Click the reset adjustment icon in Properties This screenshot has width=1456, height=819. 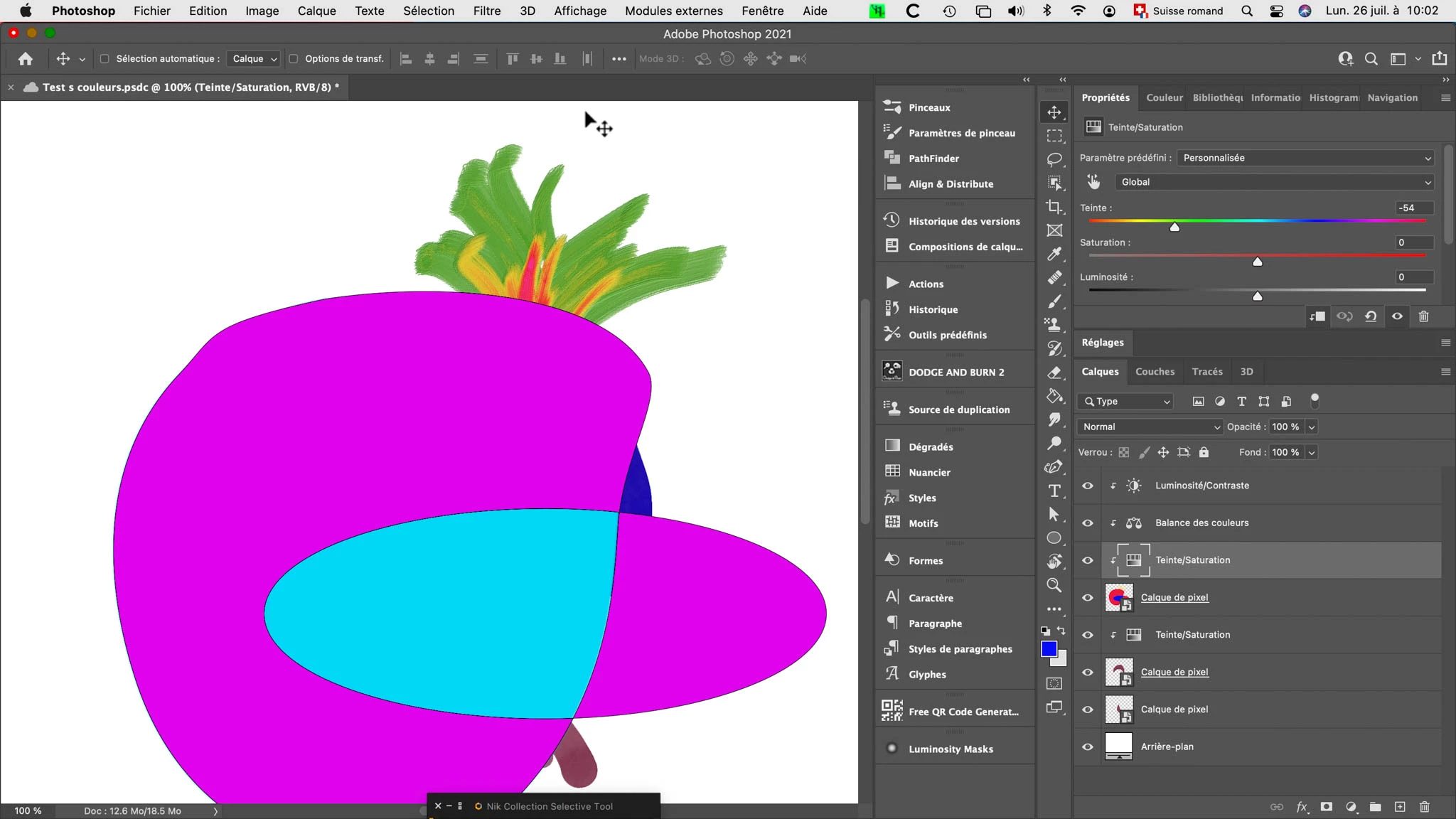(x=1371, y=316)
